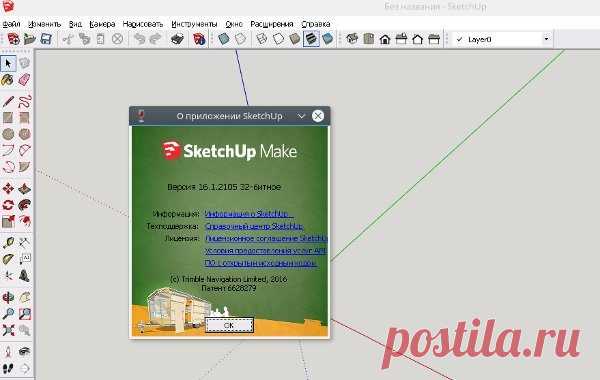
Task: Select the Zoom Window tool
Action: coord(24,314)
